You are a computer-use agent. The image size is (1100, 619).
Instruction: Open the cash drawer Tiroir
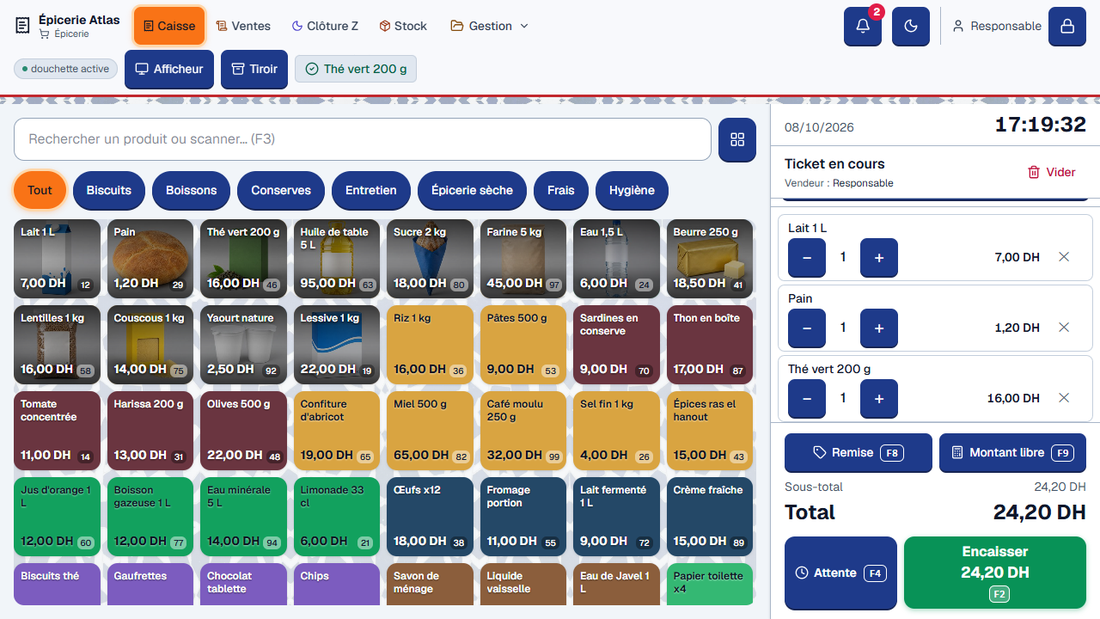(254, 69)
